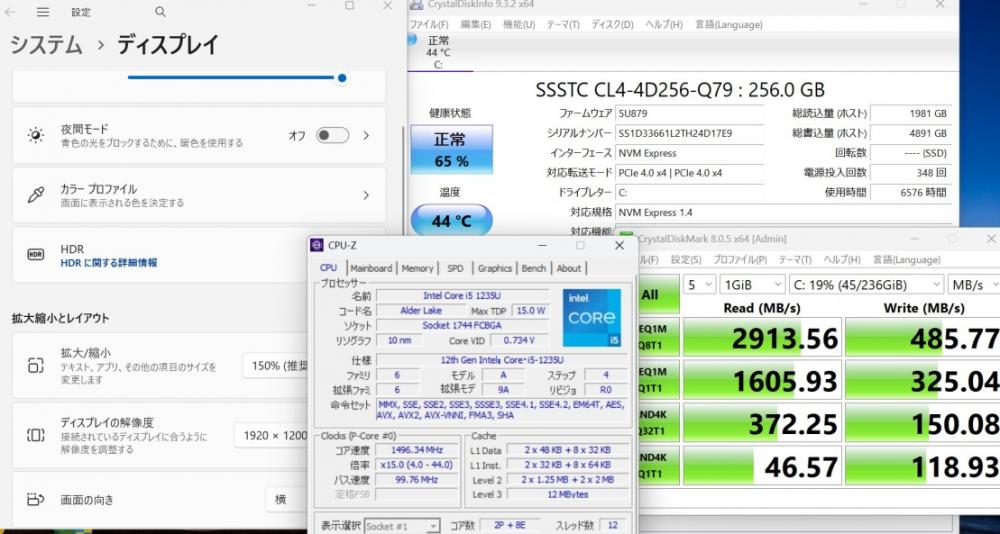Click the CrystalDiskInfo title bar icon

[x=415, y=4]
